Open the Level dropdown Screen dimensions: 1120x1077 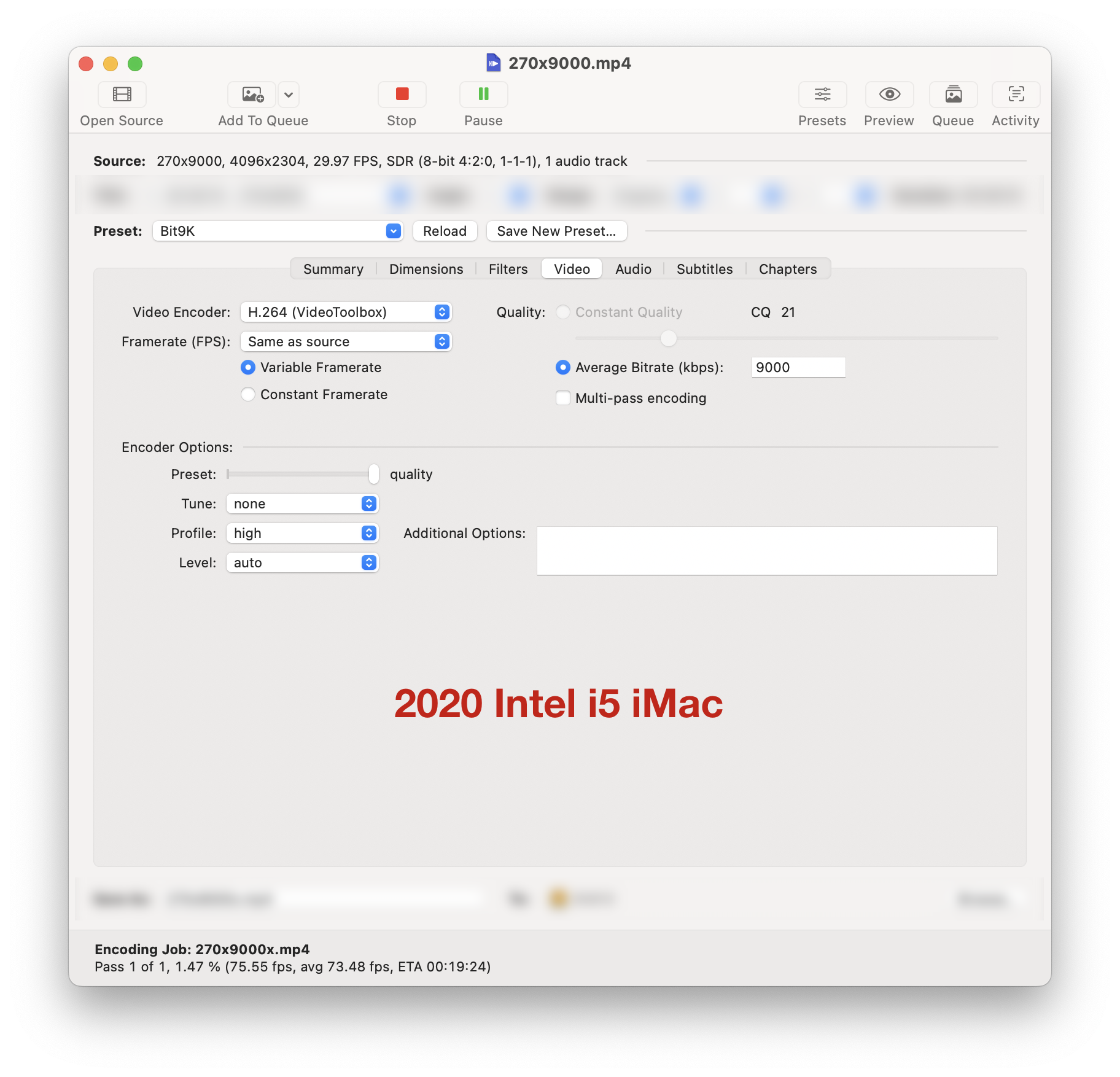pyautogui.click(x=303, y=562)
